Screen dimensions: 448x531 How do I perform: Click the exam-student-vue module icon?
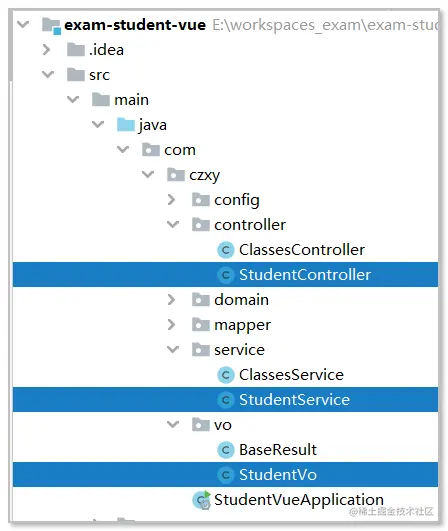pos(51,26)
